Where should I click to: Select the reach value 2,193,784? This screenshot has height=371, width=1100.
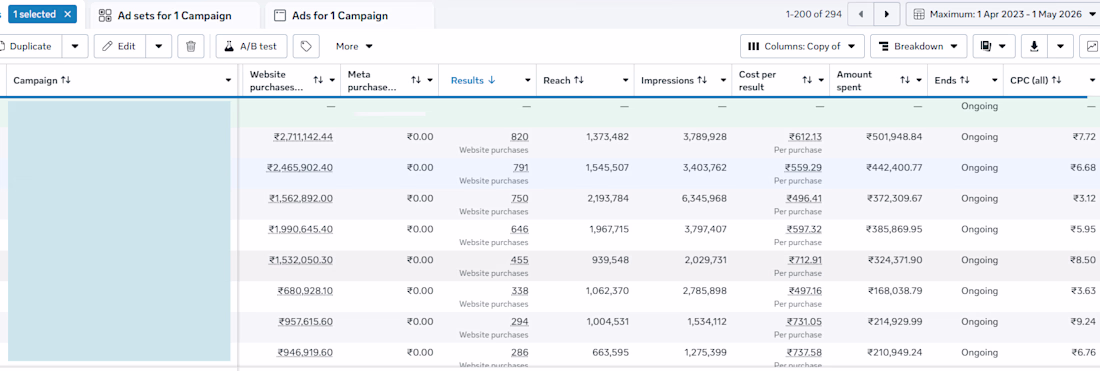click(608, 198)
